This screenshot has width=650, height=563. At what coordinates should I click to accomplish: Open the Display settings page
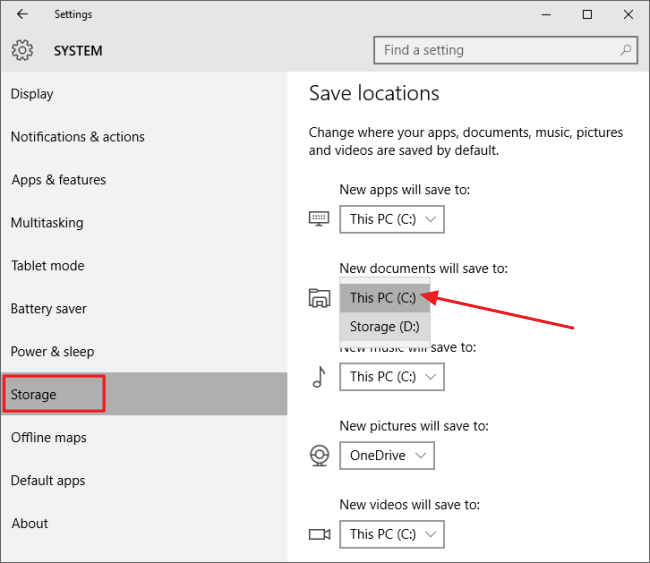32,94
